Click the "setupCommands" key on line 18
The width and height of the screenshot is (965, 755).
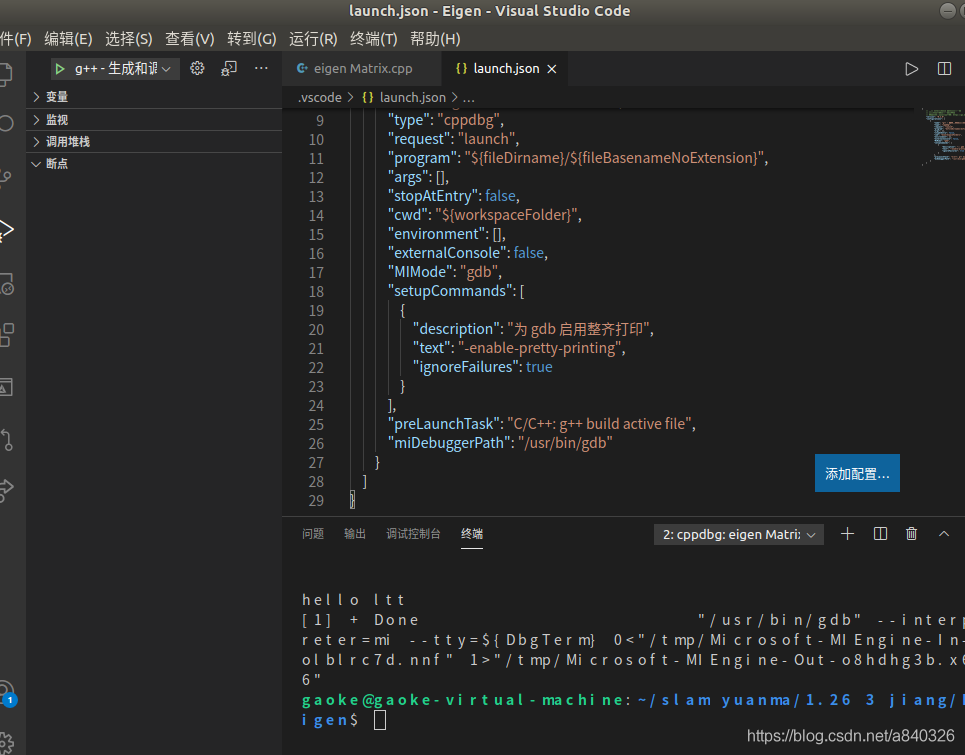450,291
